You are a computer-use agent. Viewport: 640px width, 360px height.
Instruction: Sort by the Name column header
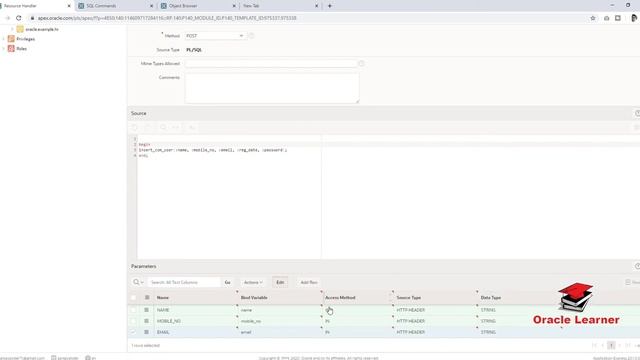pos(163,298)
